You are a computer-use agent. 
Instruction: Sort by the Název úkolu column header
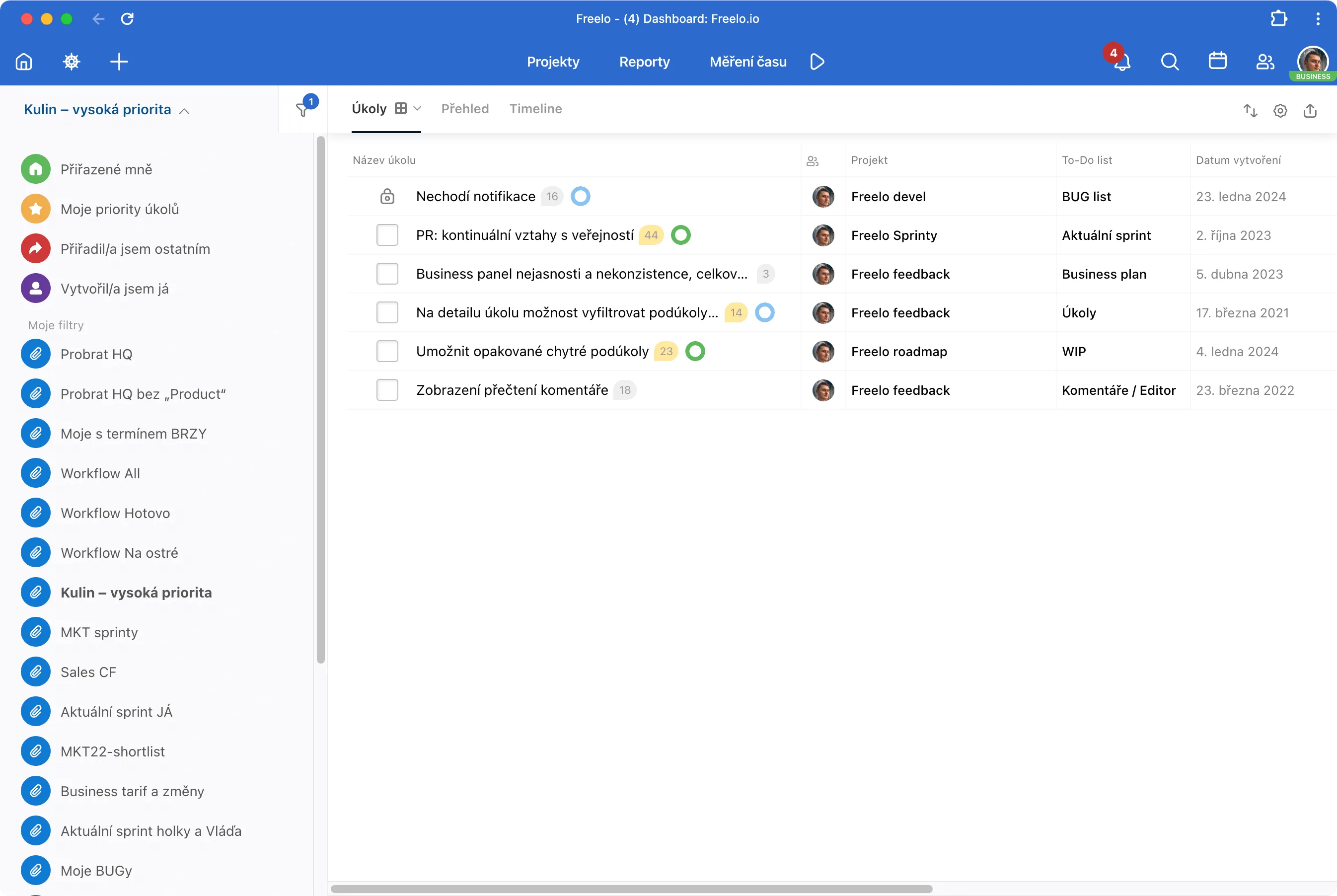tap(384, 160)
